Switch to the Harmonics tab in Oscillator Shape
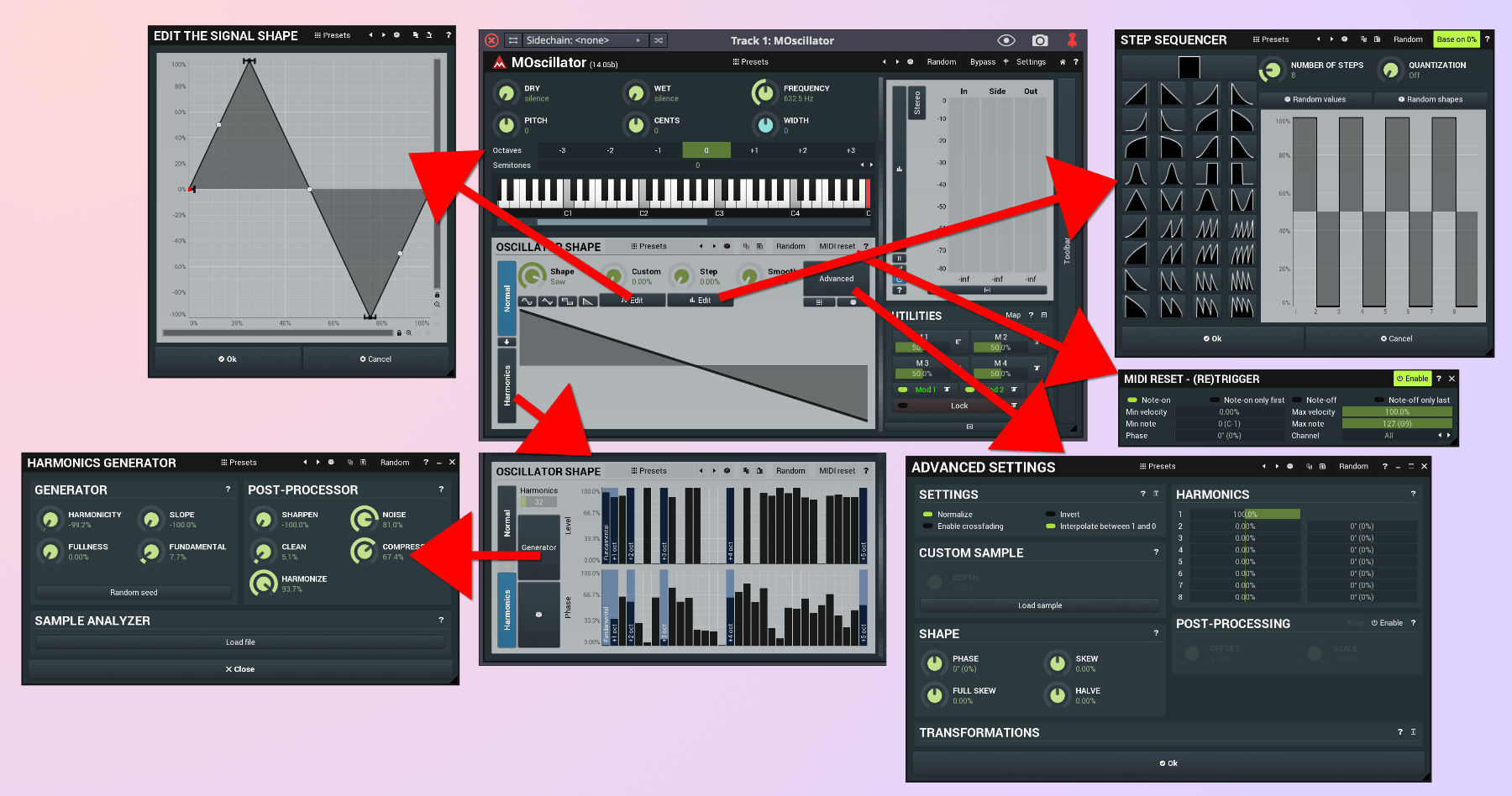The height and width of the screenshot is (796, 1512). (507, 385)
